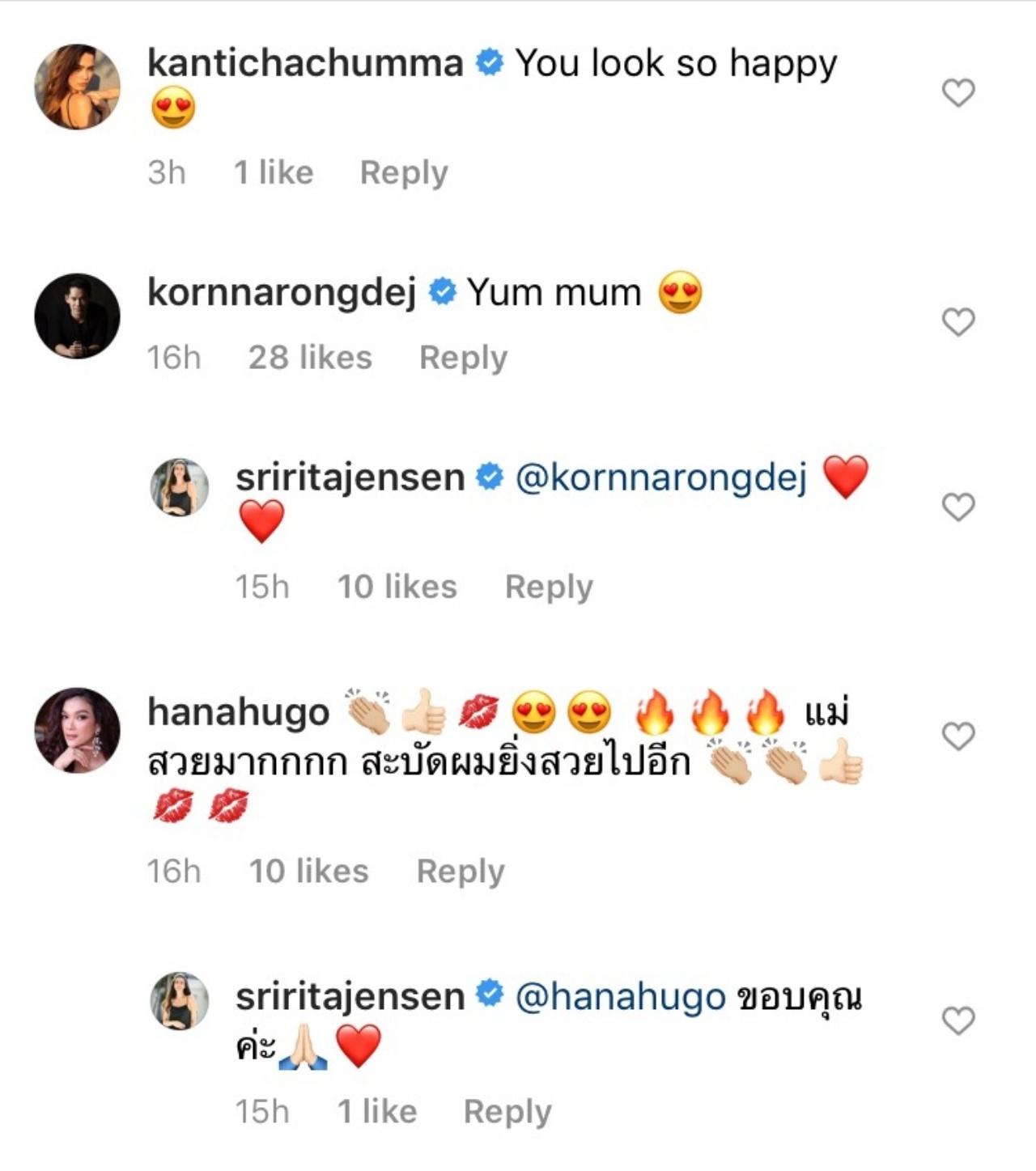
Task: Open sriritajensen's avatar on first reply
Action: pos(180,487)
